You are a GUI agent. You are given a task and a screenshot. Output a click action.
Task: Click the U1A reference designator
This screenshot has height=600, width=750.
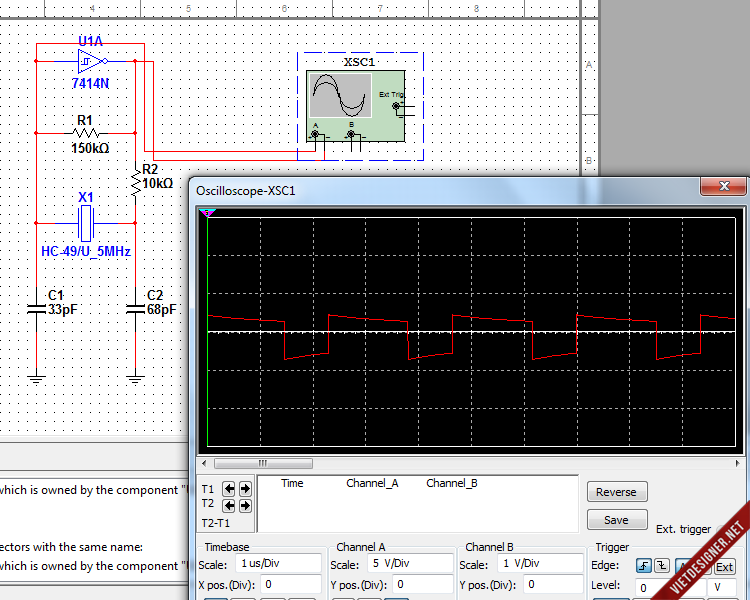pyautogui.click(x=90, y=41)
